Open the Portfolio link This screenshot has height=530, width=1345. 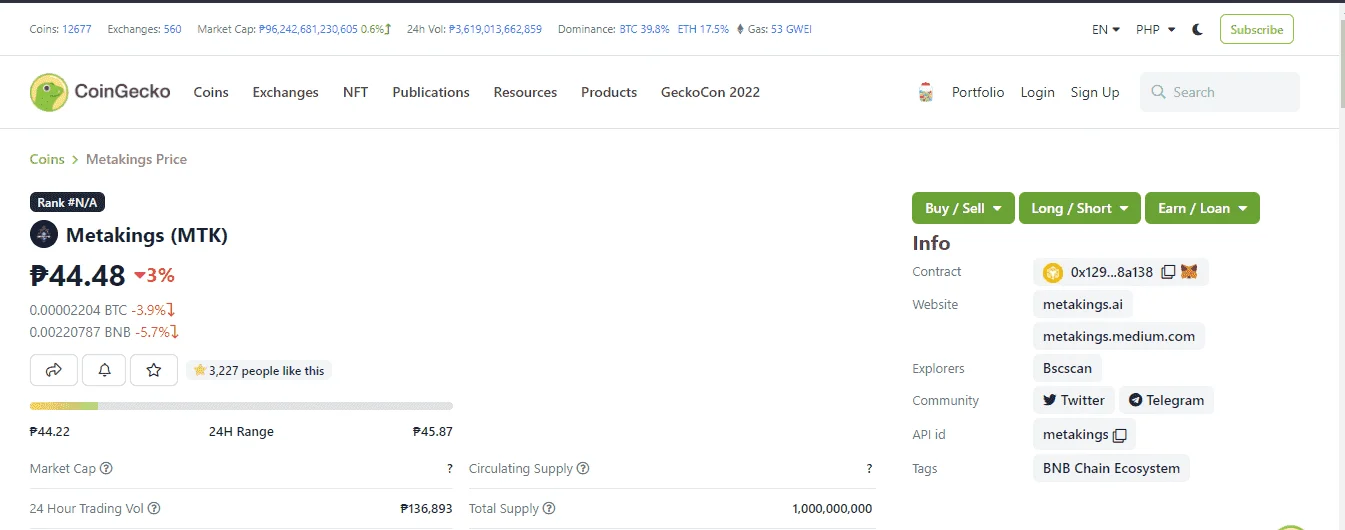(978, 92)
